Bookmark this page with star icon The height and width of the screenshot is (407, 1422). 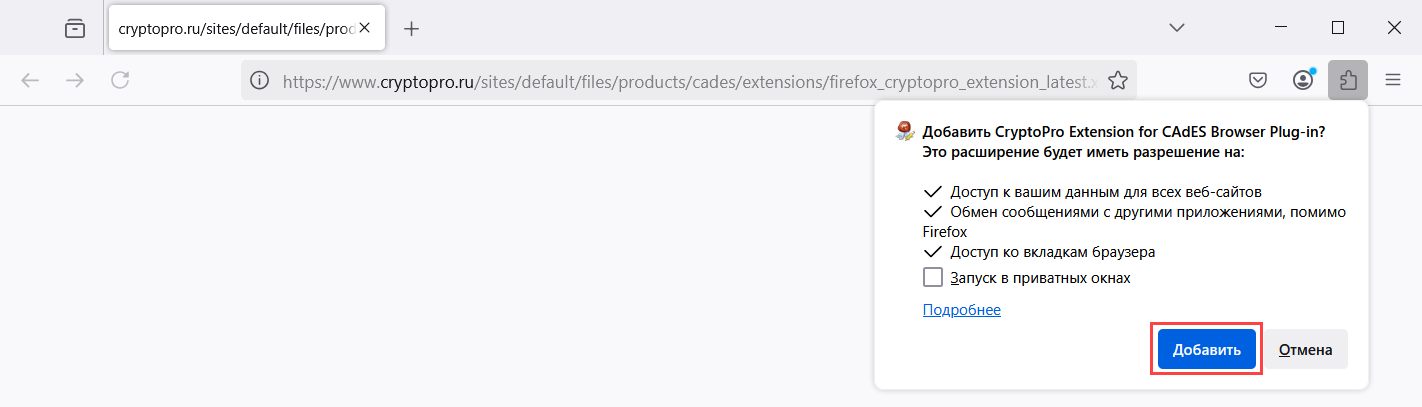pyautogui.click(x=1118, y=80)
